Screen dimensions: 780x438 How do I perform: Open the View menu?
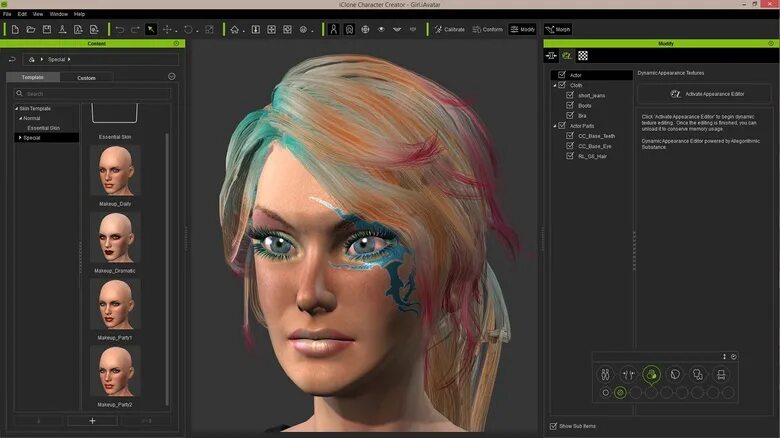pyautogui.click(x=38, y=14)
